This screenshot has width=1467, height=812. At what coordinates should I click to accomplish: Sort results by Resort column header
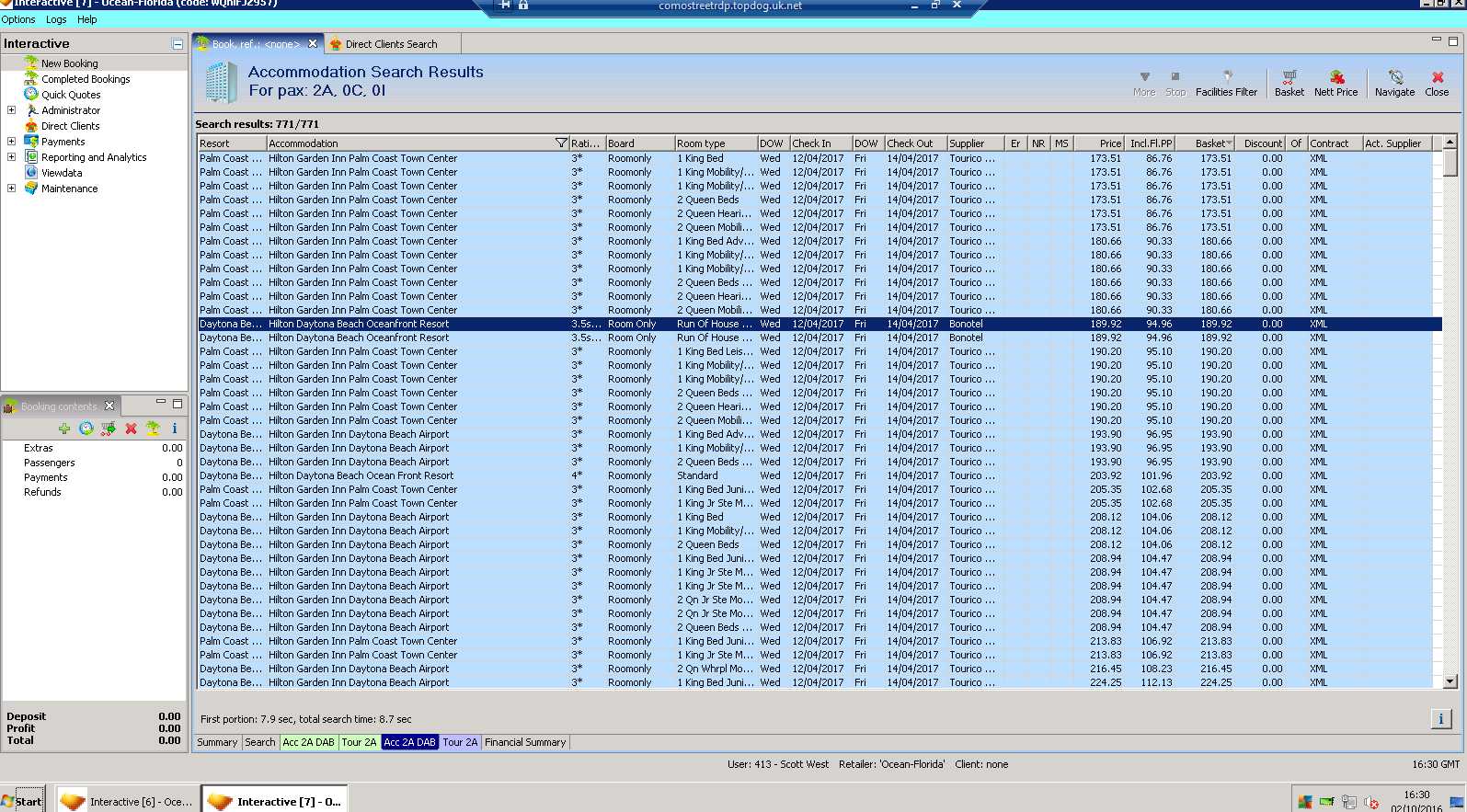232,143
